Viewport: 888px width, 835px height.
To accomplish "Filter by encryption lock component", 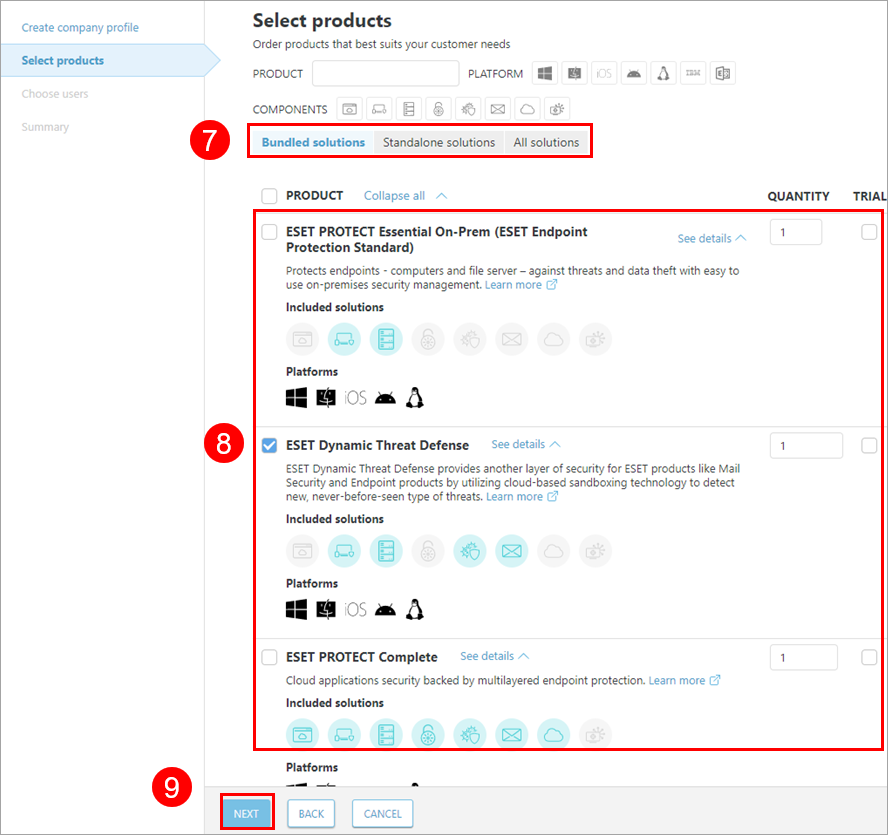I will (438, 109).
